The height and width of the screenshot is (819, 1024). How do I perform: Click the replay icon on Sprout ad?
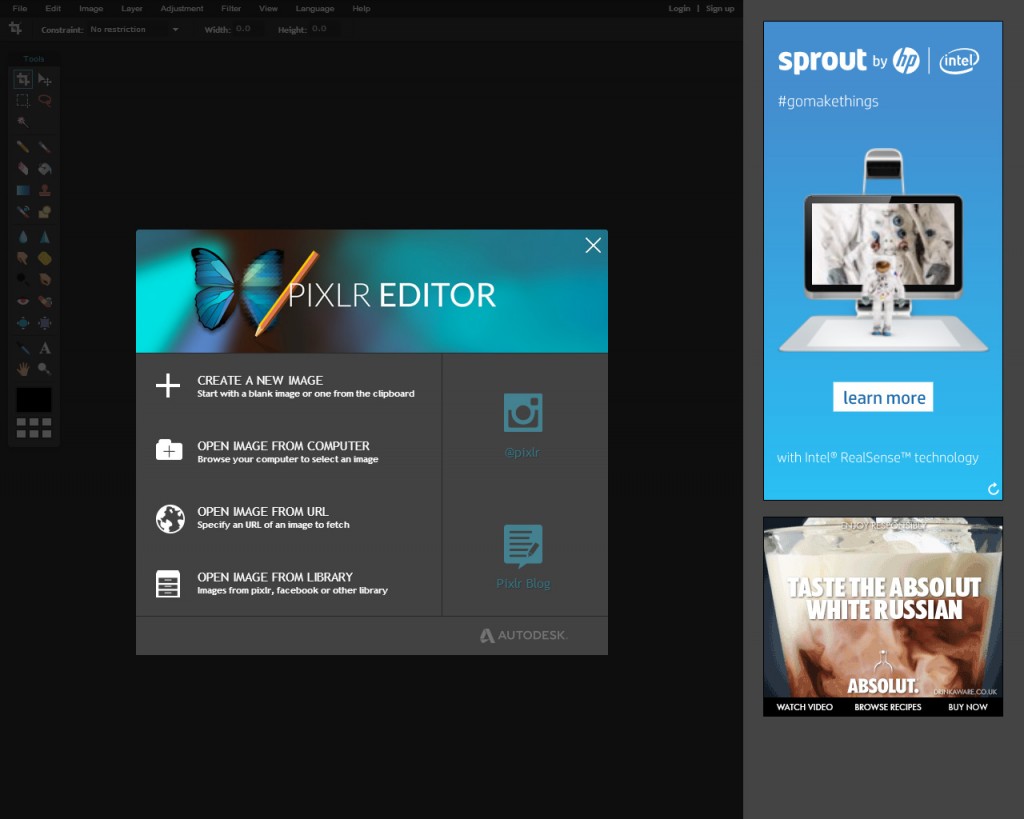coord(993,489)
